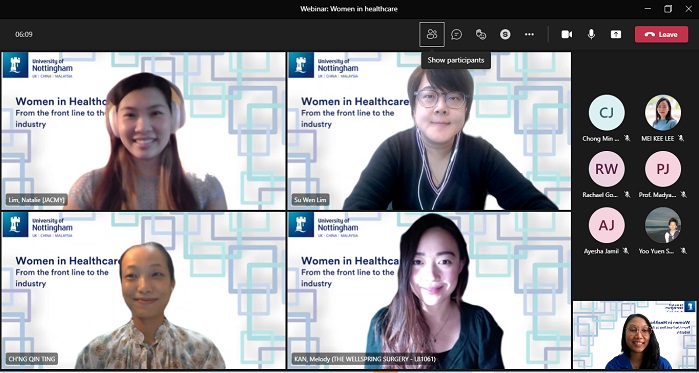699x373 pixels.
Task: Mute or unmute the microphone
Action: 591,34
